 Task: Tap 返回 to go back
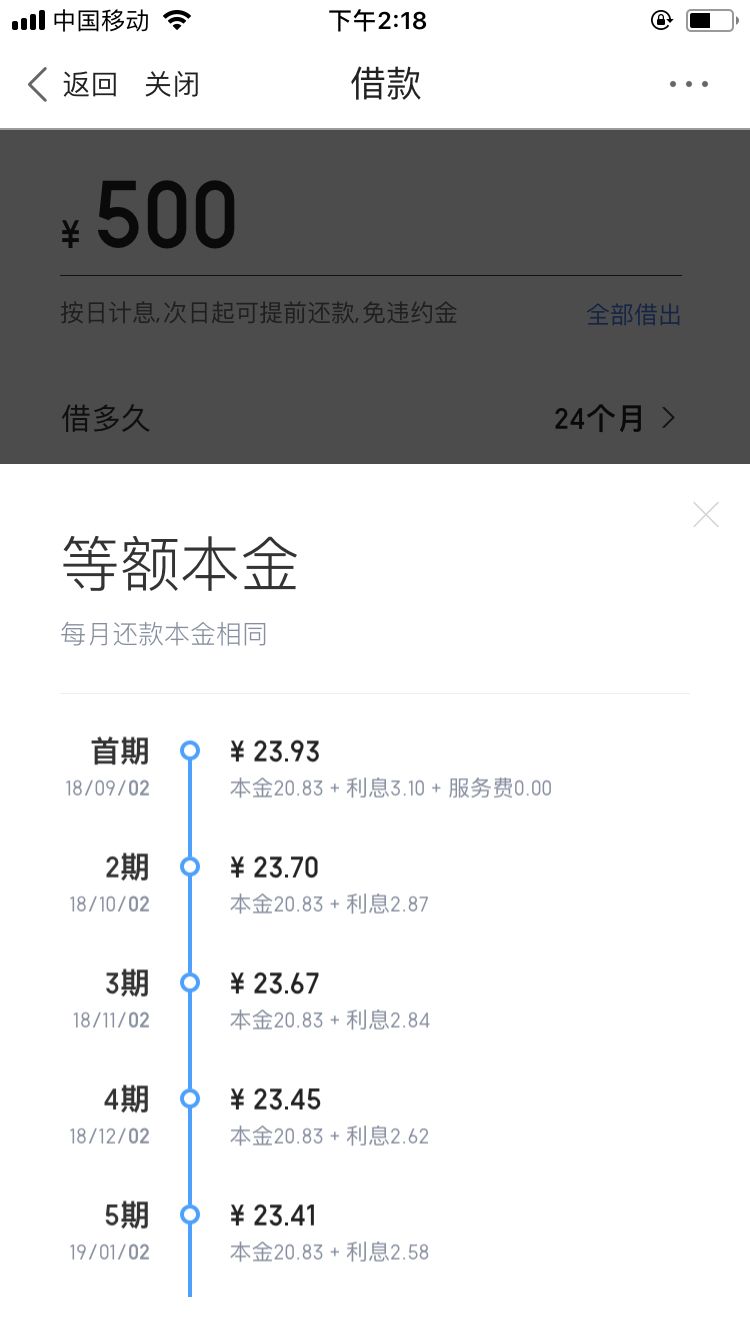coord(90,85)
